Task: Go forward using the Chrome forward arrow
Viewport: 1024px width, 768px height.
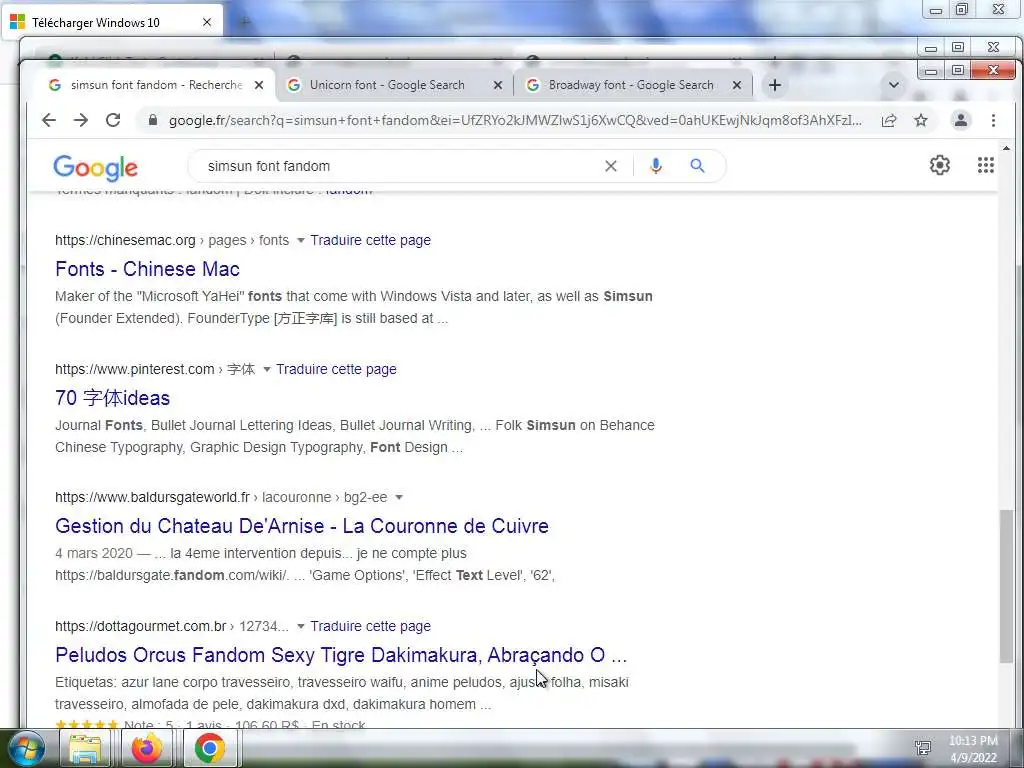Action: (81, 120)
